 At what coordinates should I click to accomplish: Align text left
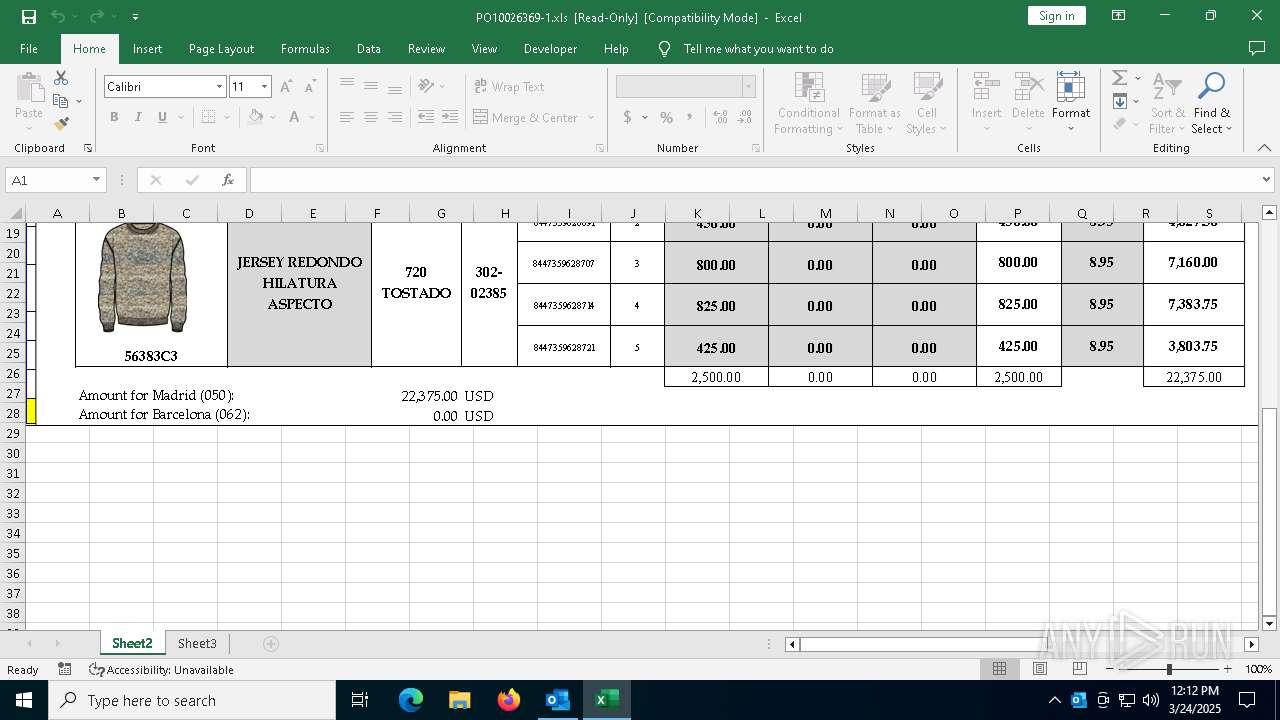coord(346,117)
